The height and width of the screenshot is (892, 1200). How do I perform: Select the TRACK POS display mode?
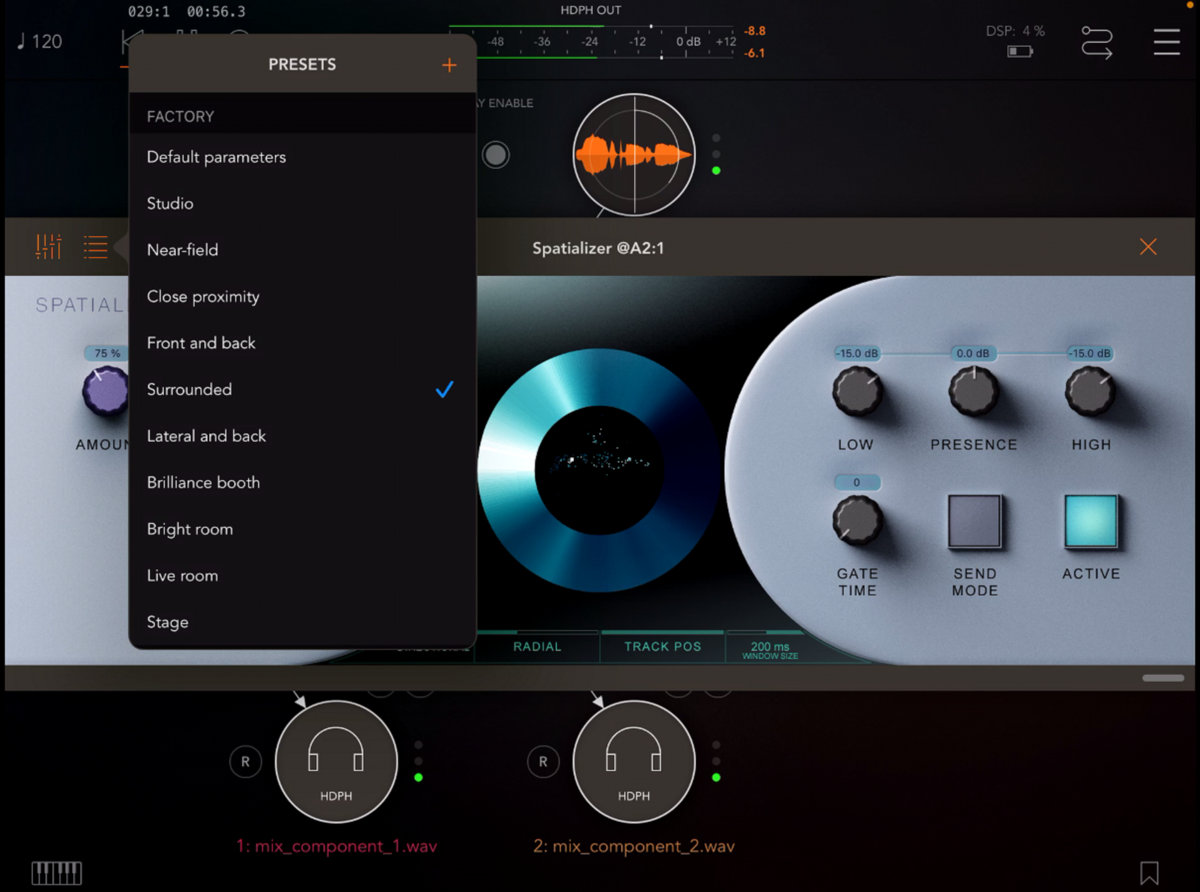(662, 646)
